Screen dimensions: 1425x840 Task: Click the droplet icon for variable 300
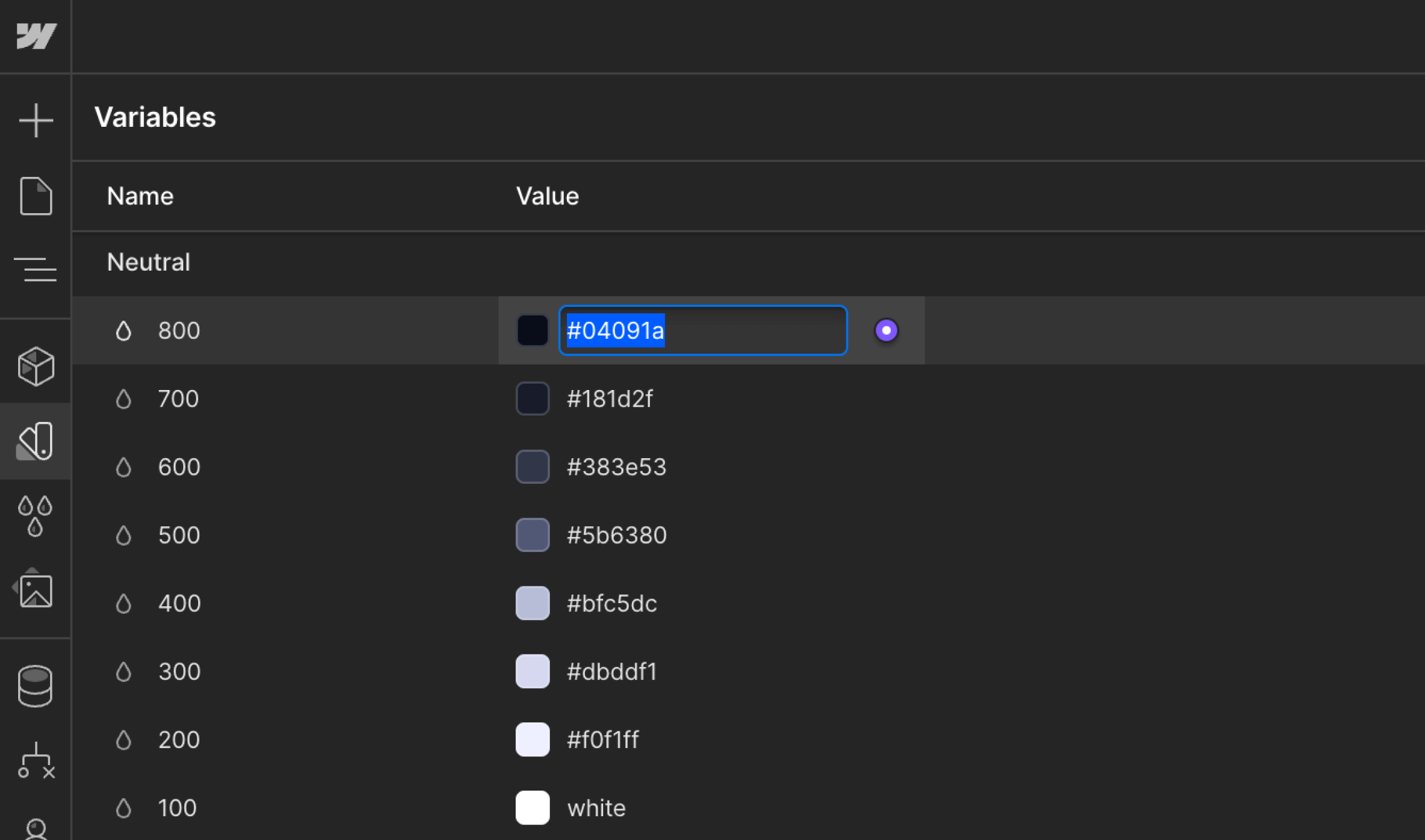[124, 671]
